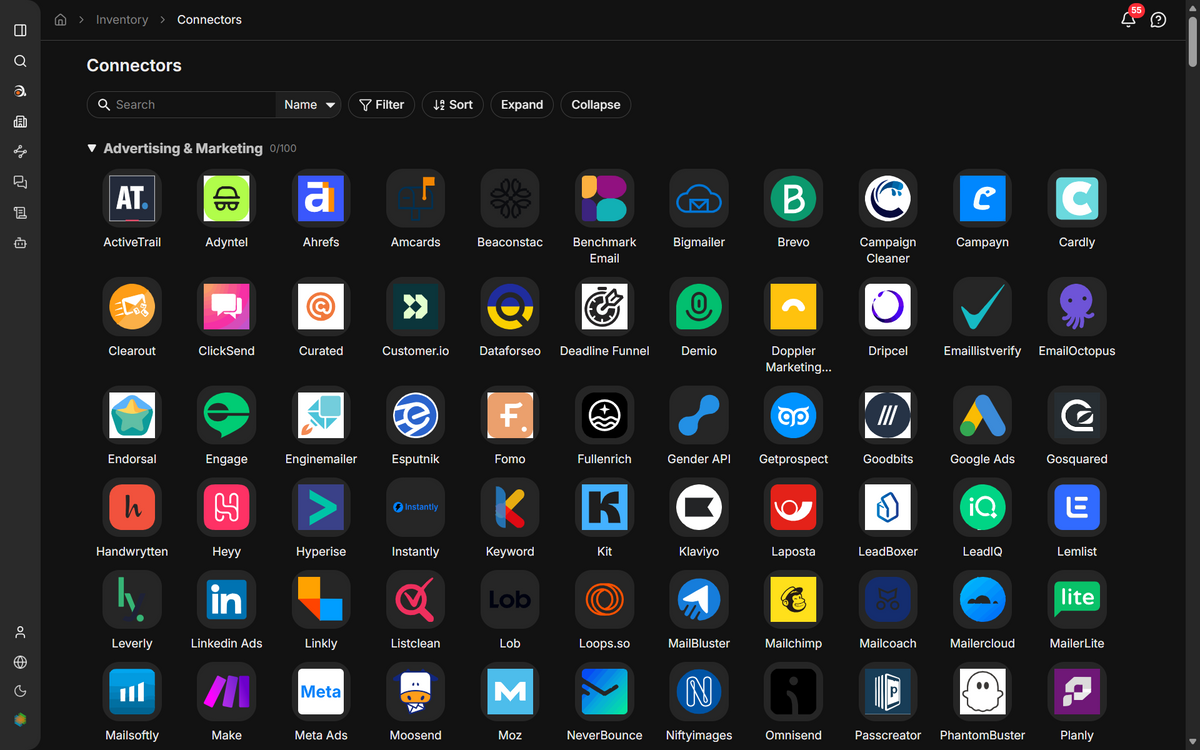The width and height of the screenshot is (1200, 750).
Task: Open the help question mark icon
Action: pos(1158,20)
